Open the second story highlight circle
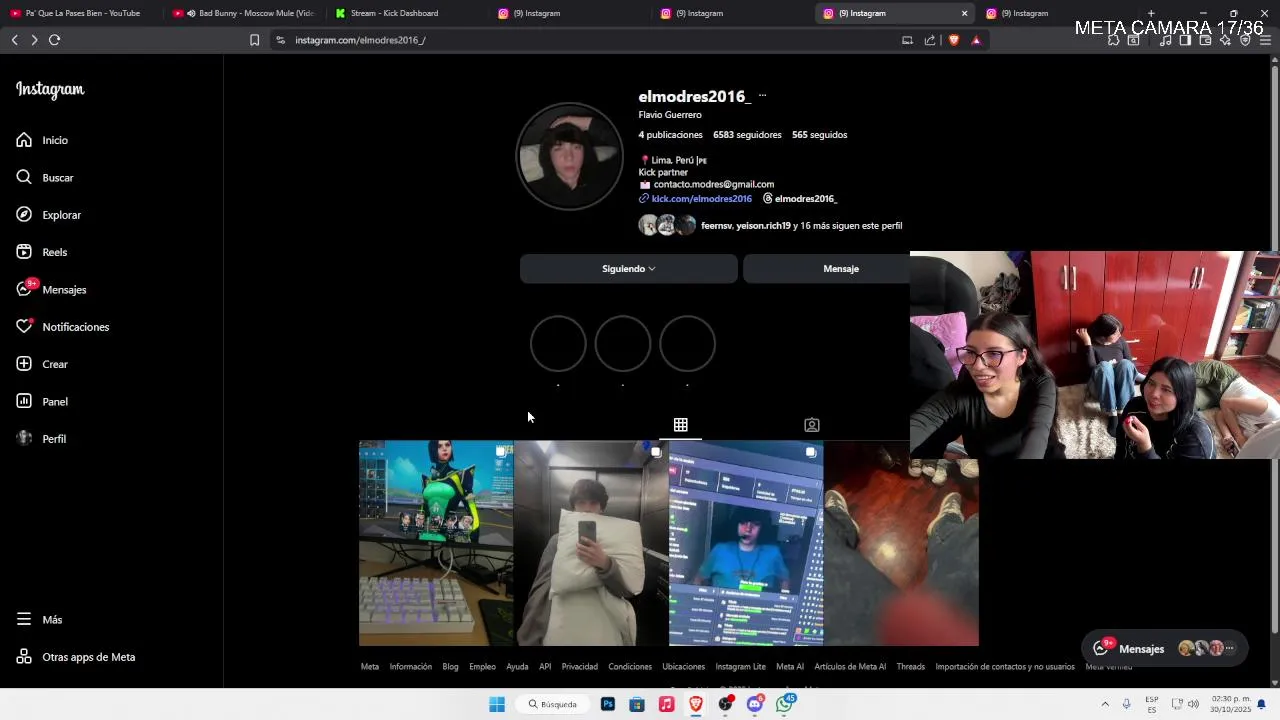The width and height of the screenshot is (1280, 720). click(x=622, y=344)
